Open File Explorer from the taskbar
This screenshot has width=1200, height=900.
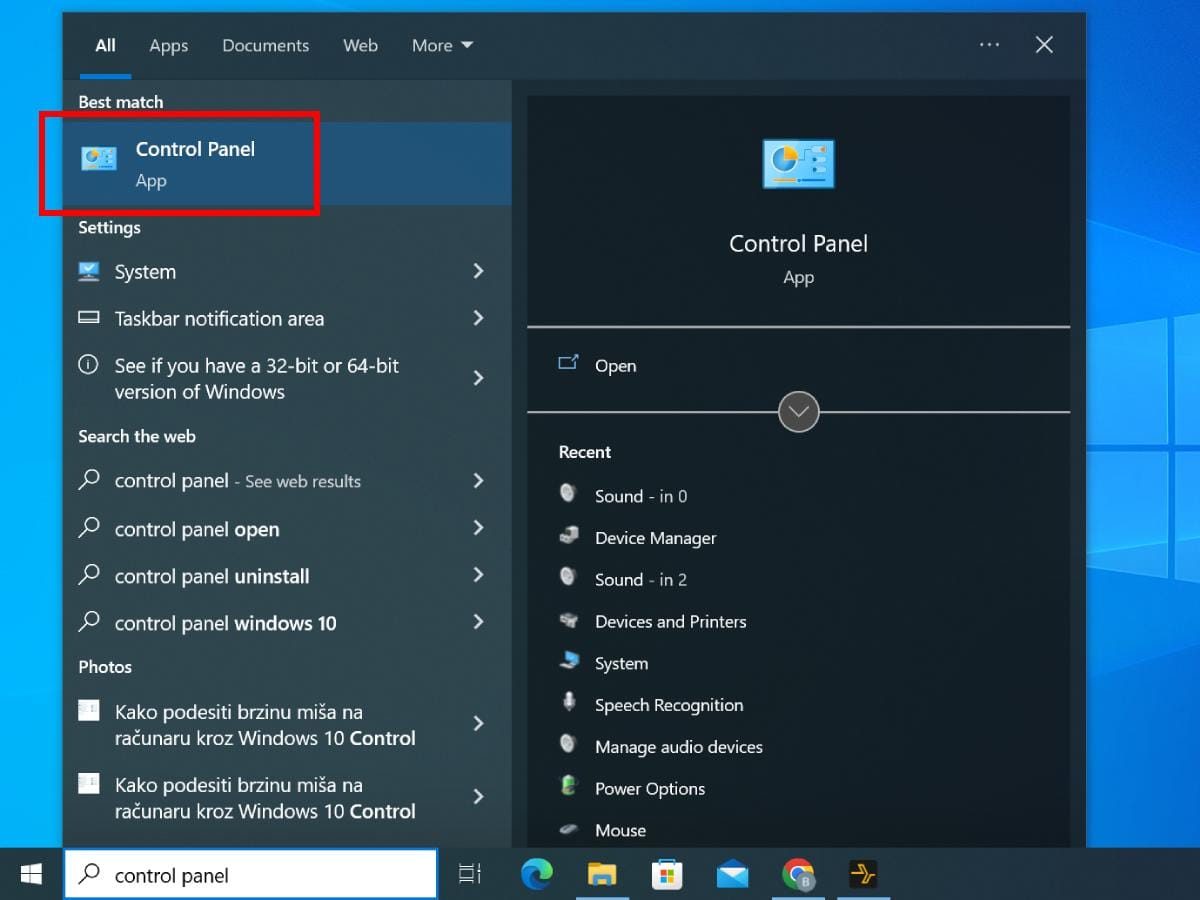602,875
